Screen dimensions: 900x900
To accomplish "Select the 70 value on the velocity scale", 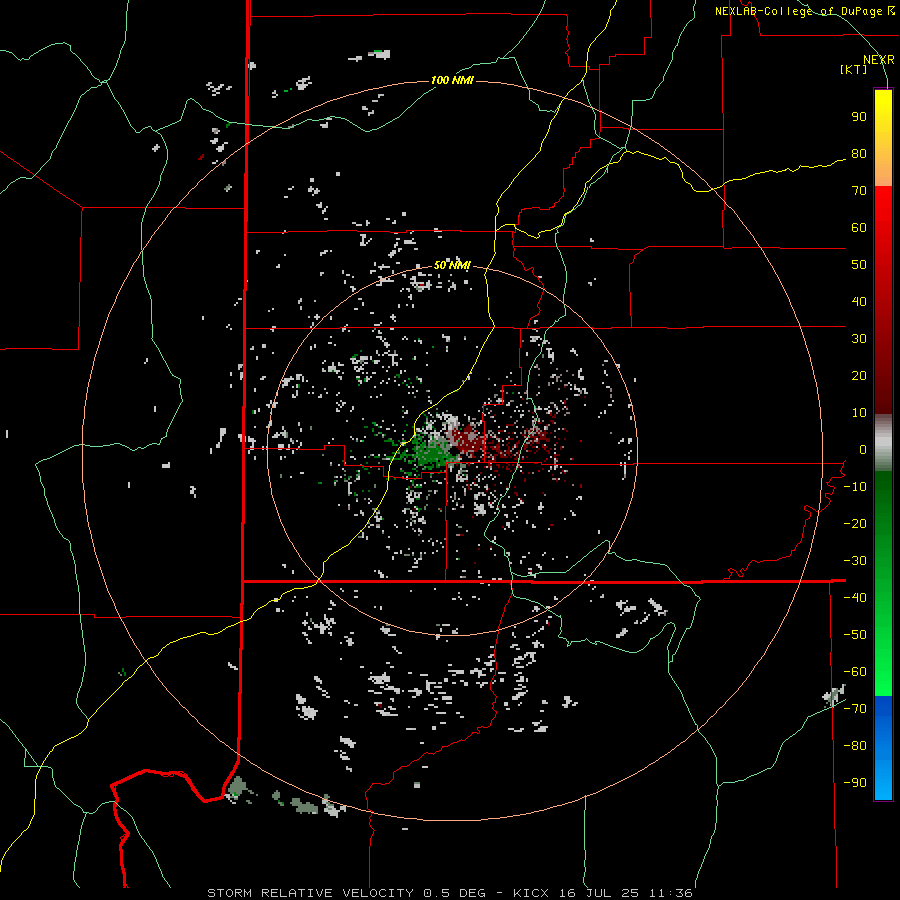I will click(859, 191).
